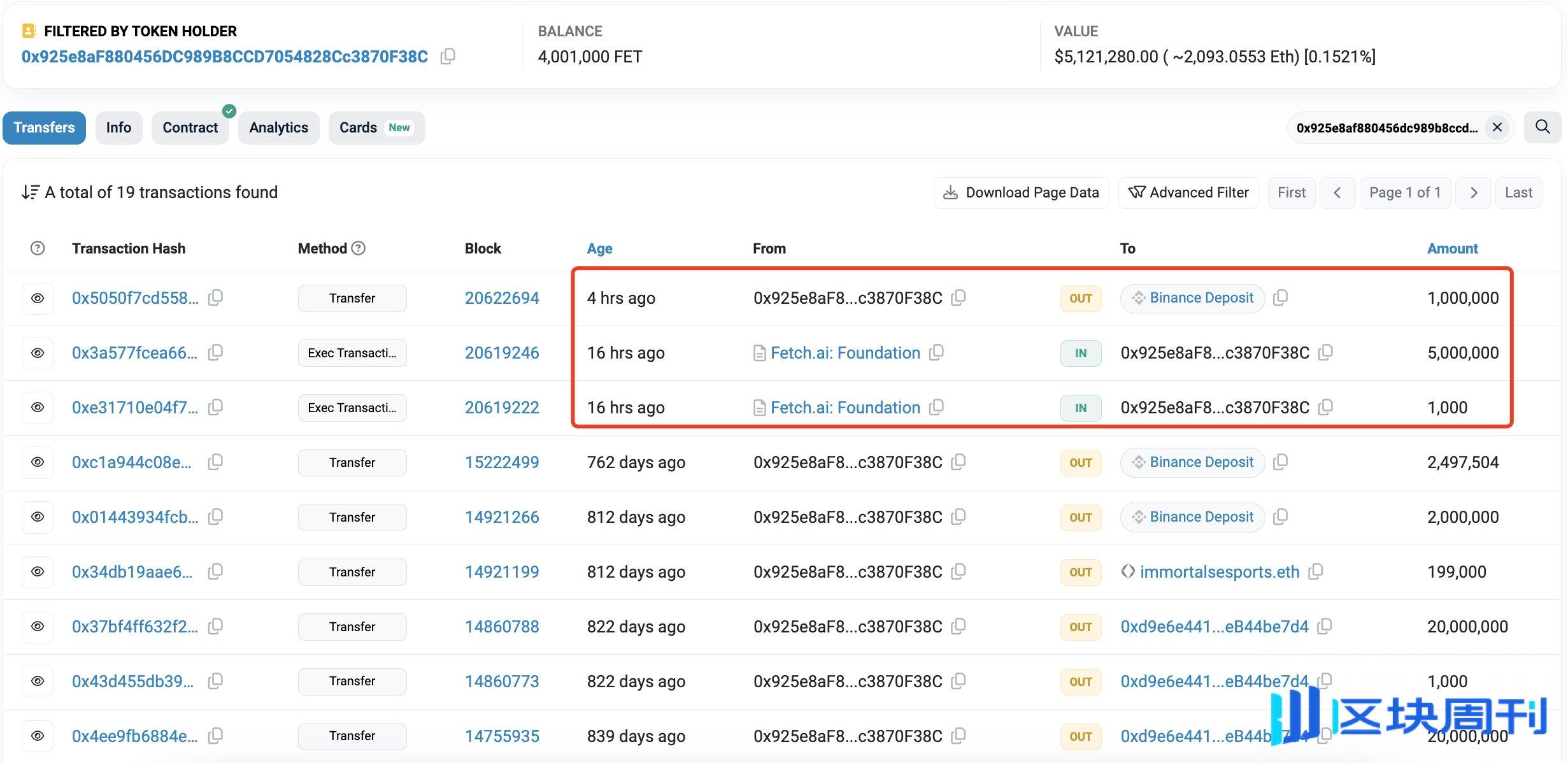This screenshot has height=763, width=1568.
Task: Open the Info tab
Action: click(x=118, y=127)
